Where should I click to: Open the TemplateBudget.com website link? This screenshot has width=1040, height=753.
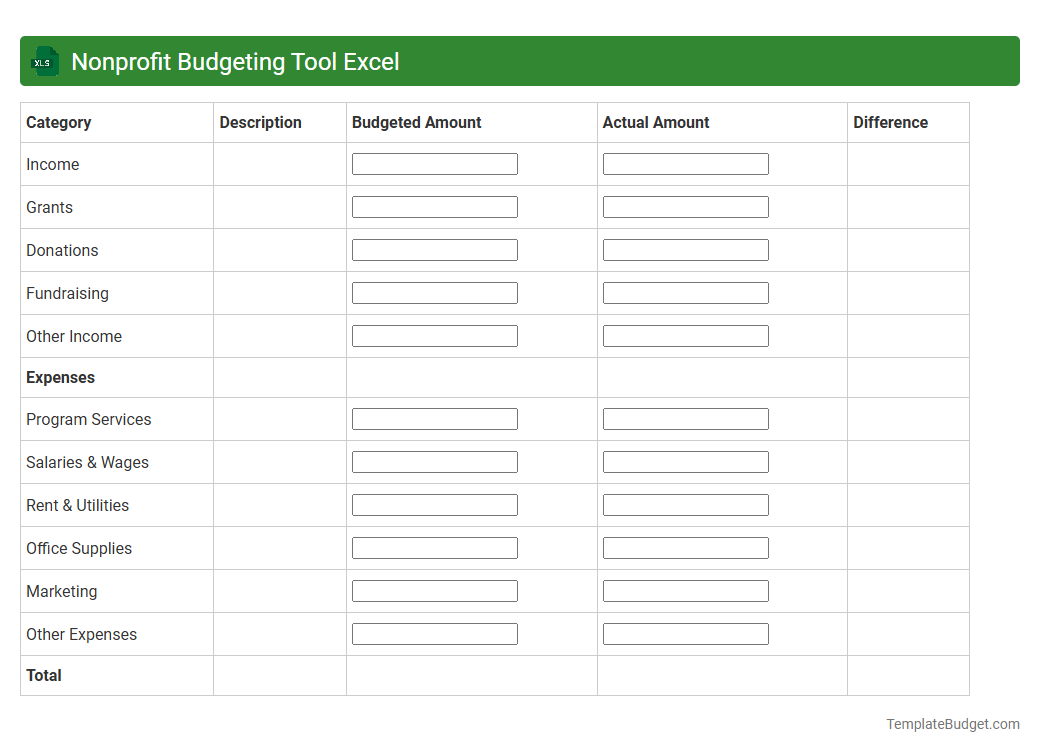click(x=954, y=722)
